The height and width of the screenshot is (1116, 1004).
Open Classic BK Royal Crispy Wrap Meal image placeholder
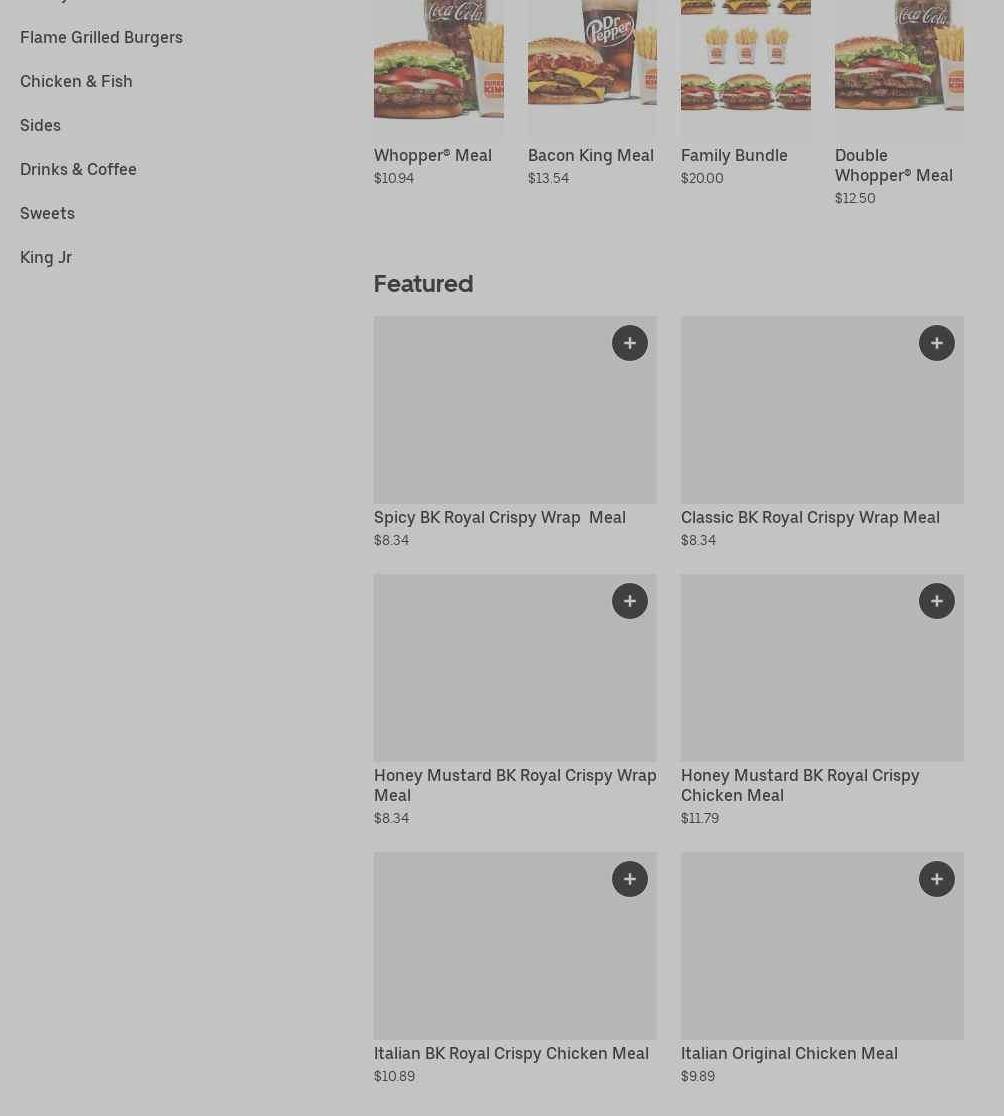tap(822, 410)
